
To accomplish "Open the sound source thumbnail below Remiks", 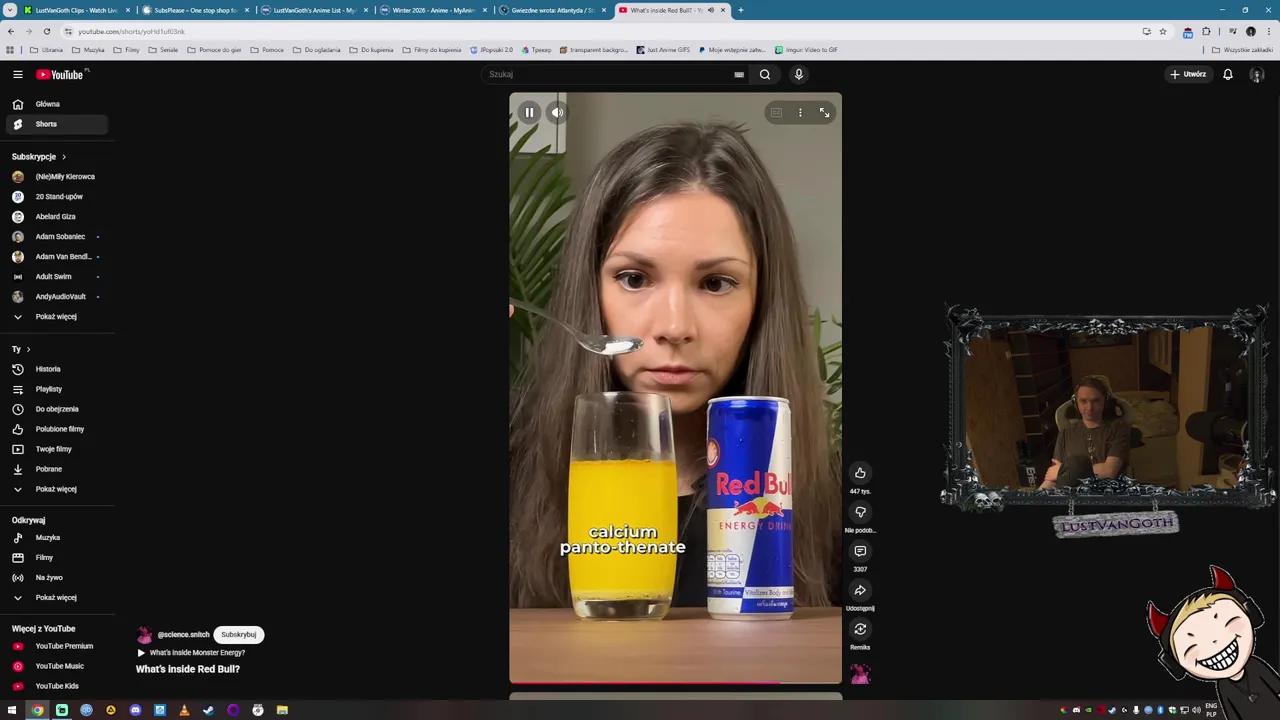I will point(860,674).
